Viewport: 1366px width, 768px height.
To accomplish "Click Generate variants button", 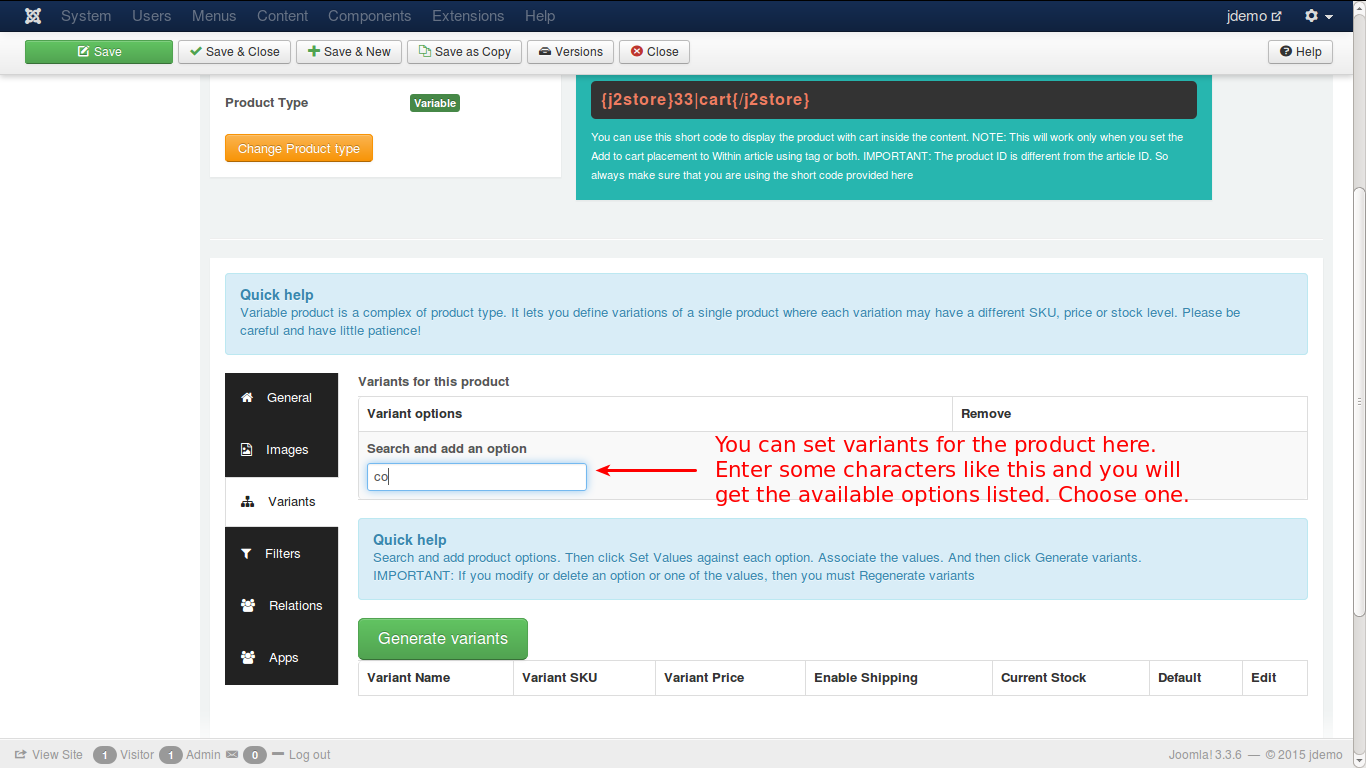I will tap(442, 639).
